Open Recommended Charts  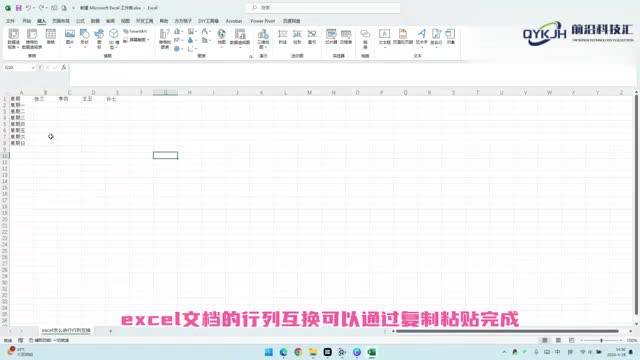click(x=164, y=39)
